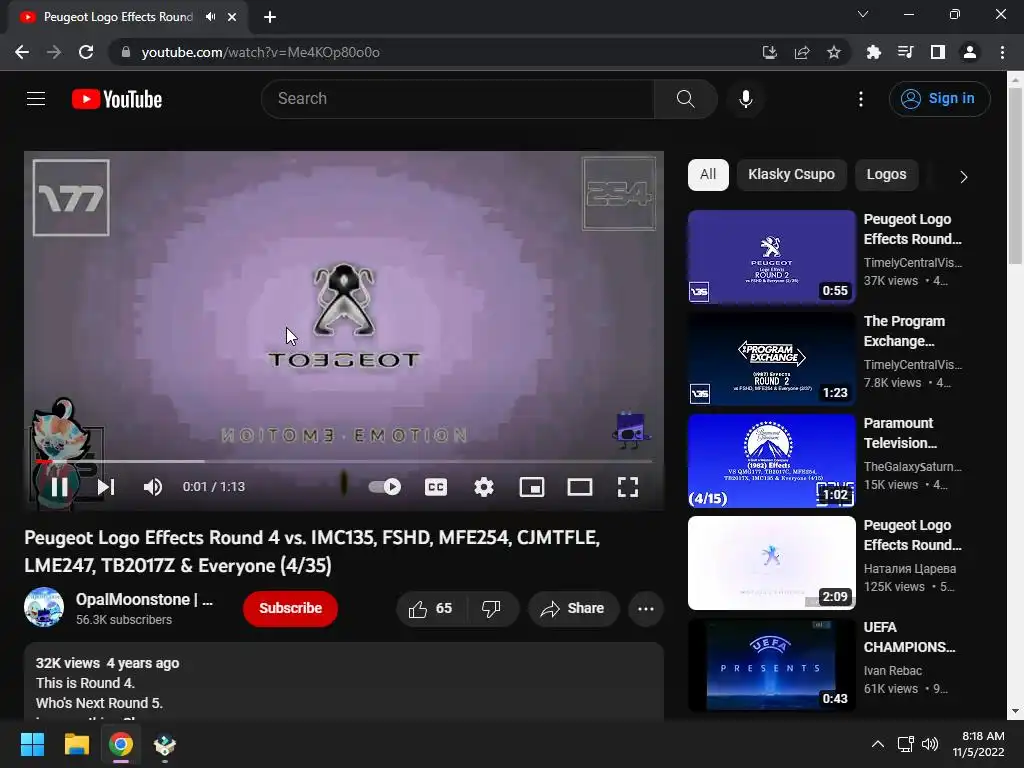Open Peugeot Logo Effects Round 0:55 thumbnail
Screen dimensions: 1024x768
tap(771, 257)
